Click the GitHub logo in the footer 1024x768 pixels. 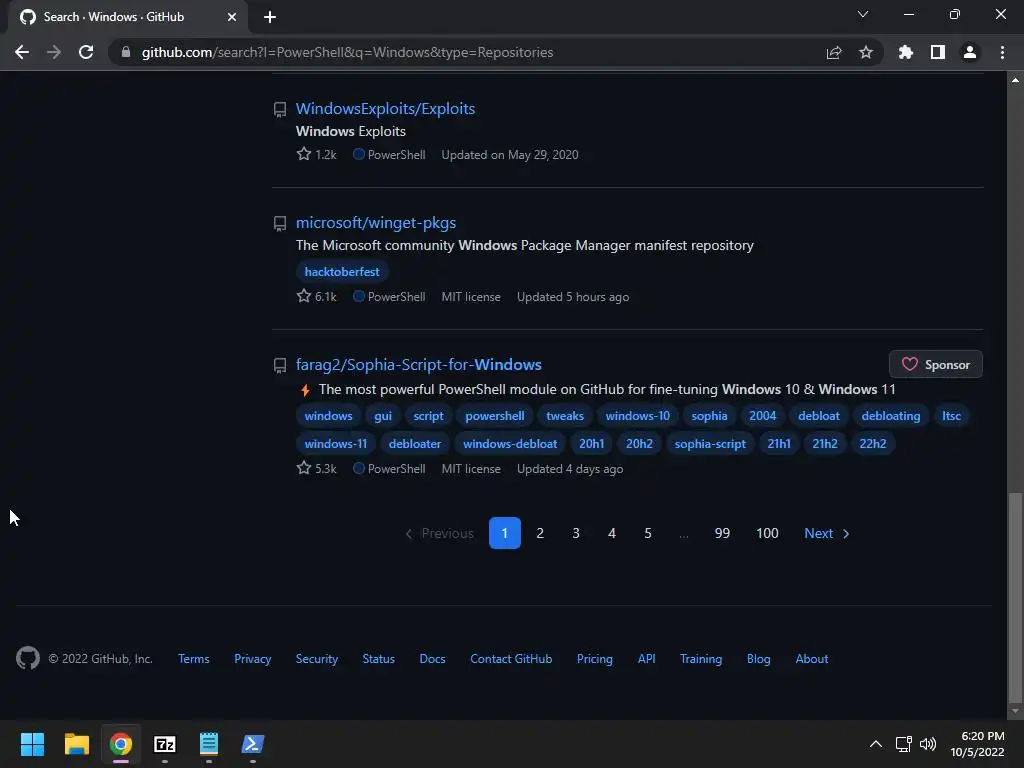[27, 658]
